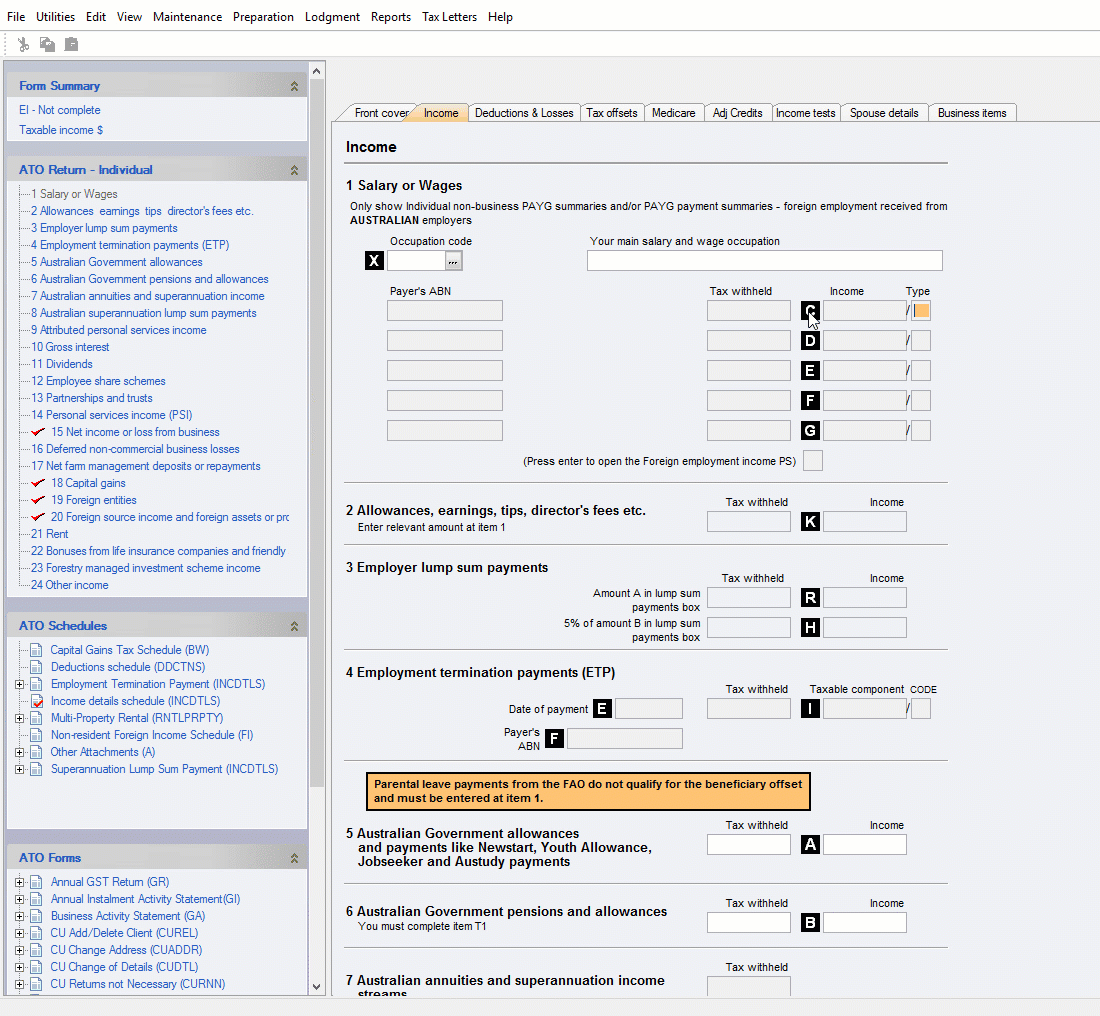Collapse the Form Summary panel
The image size is (1100, 1016).
click(x=294, y=87)
